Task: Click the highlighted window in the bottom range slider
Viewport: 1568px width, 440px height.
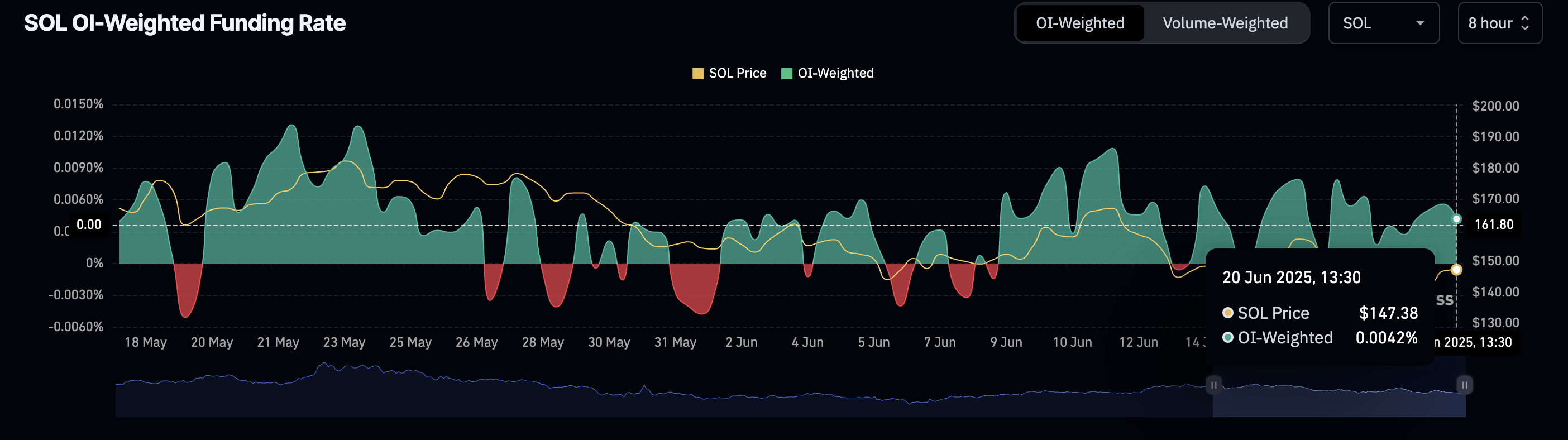Action: click(x=1339, y=399)
